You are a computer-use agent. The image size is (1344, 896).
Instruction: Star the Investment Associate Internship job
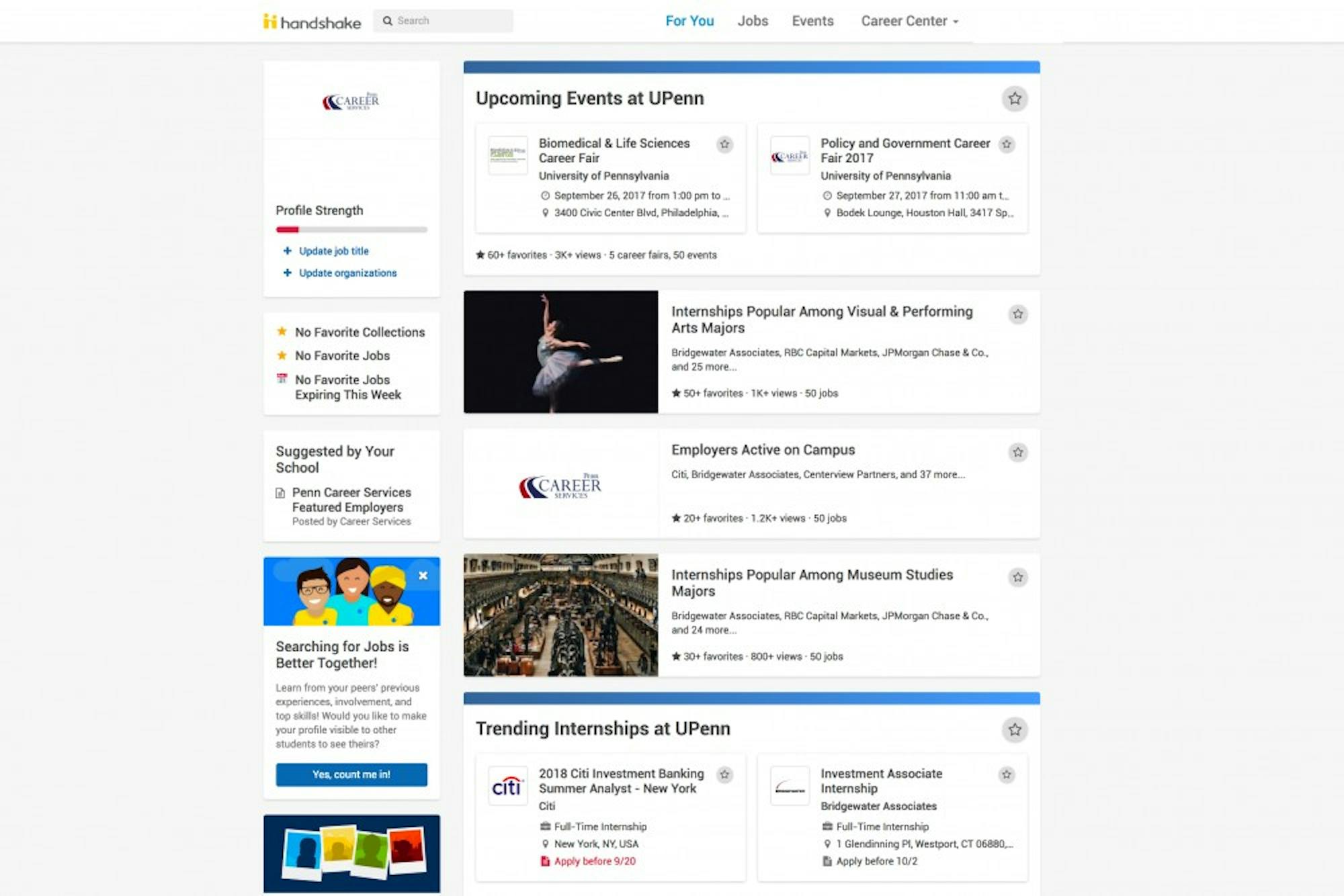pyautogui.click(x=1006, y=775)
